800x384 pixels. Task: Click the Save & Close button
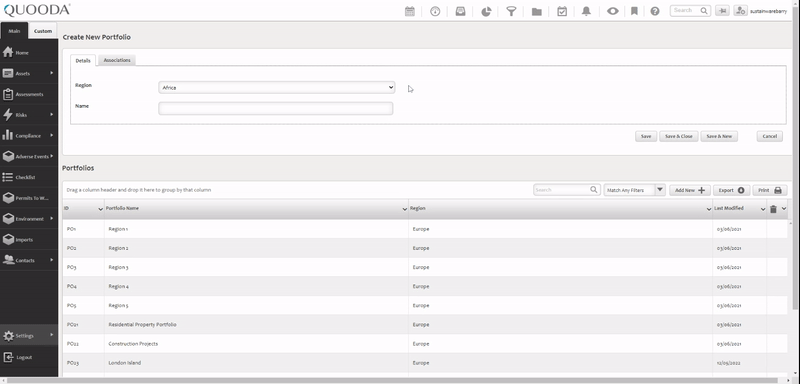[679, 136]
